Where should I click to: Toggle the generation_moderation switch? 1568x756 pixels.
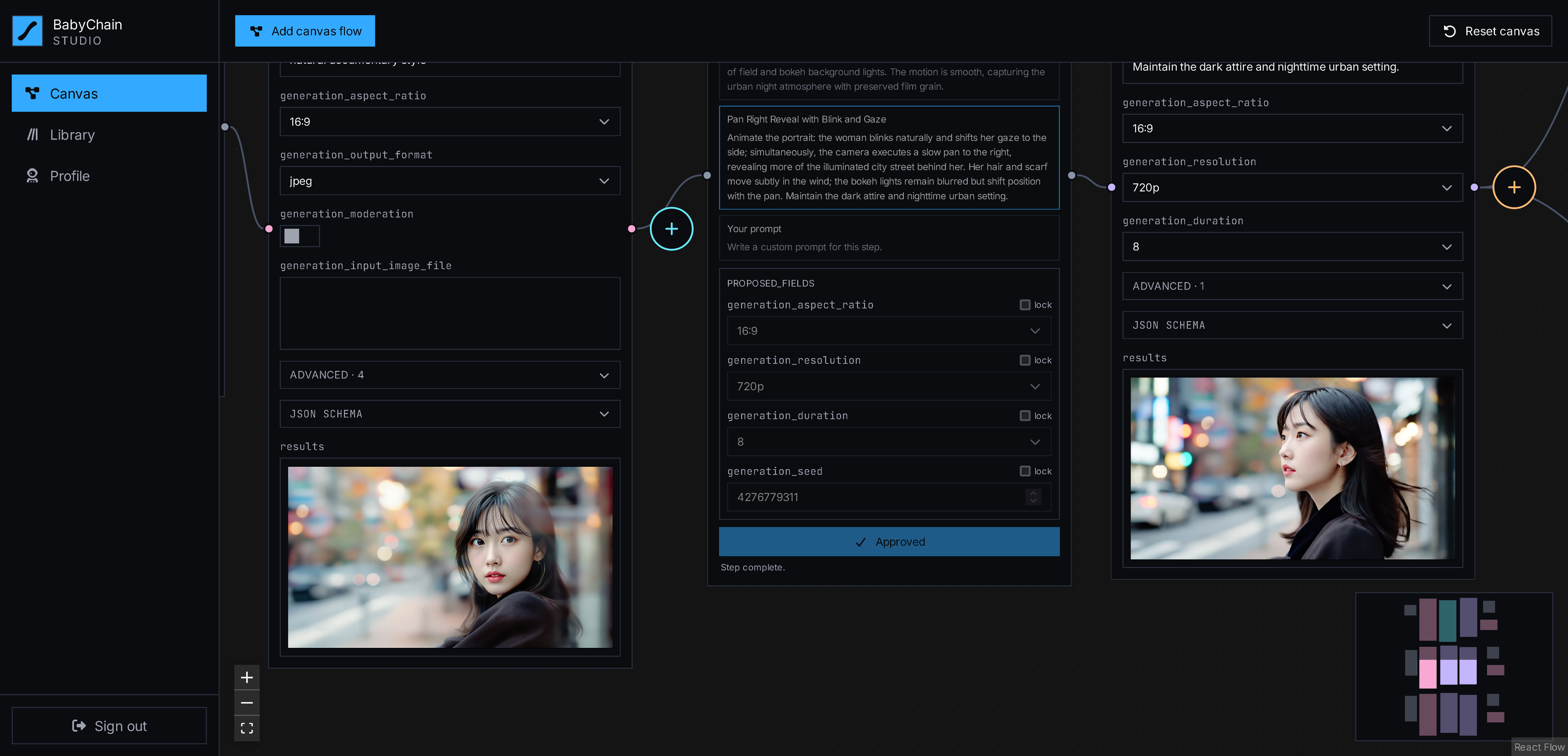(299, 236)
